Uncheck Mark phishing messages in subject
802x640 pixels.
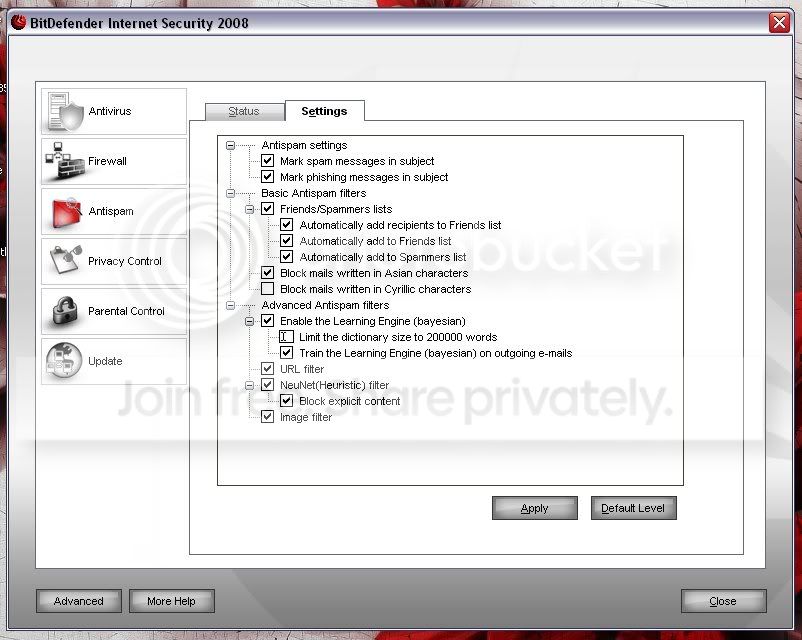268,176
